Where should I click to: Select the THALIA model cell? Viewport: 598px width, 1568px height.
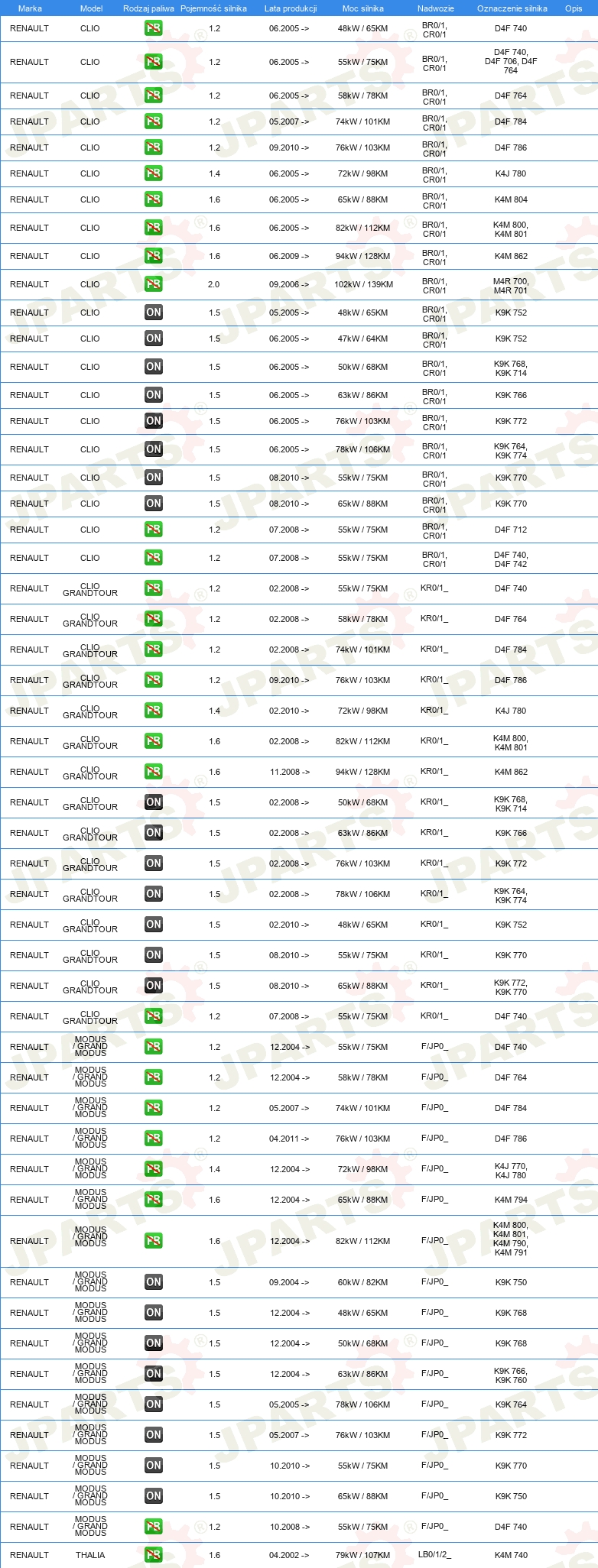[x=90, y=1555]
